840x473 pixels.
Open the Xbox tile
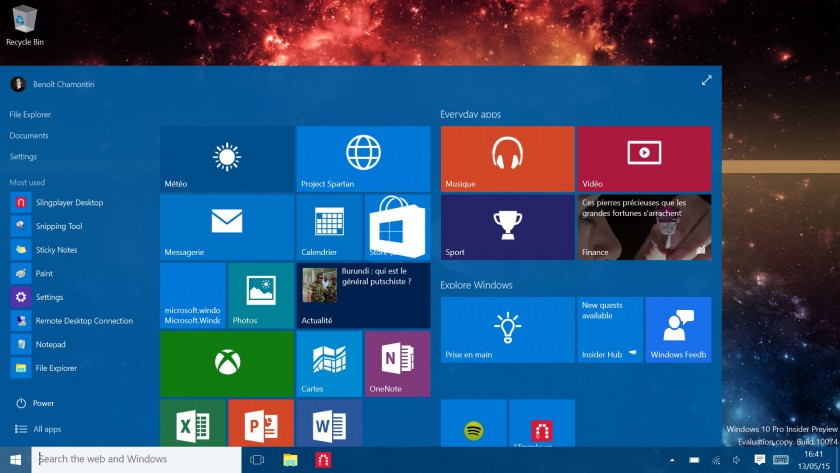[x=227, y=364]
